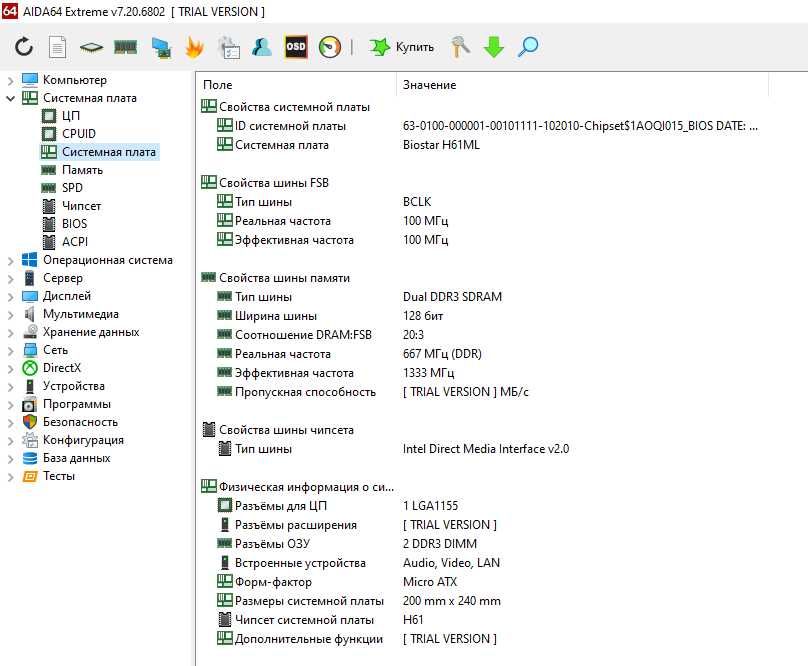
Task: Expand the Сервер tree node
Action: tap(10, 279)
